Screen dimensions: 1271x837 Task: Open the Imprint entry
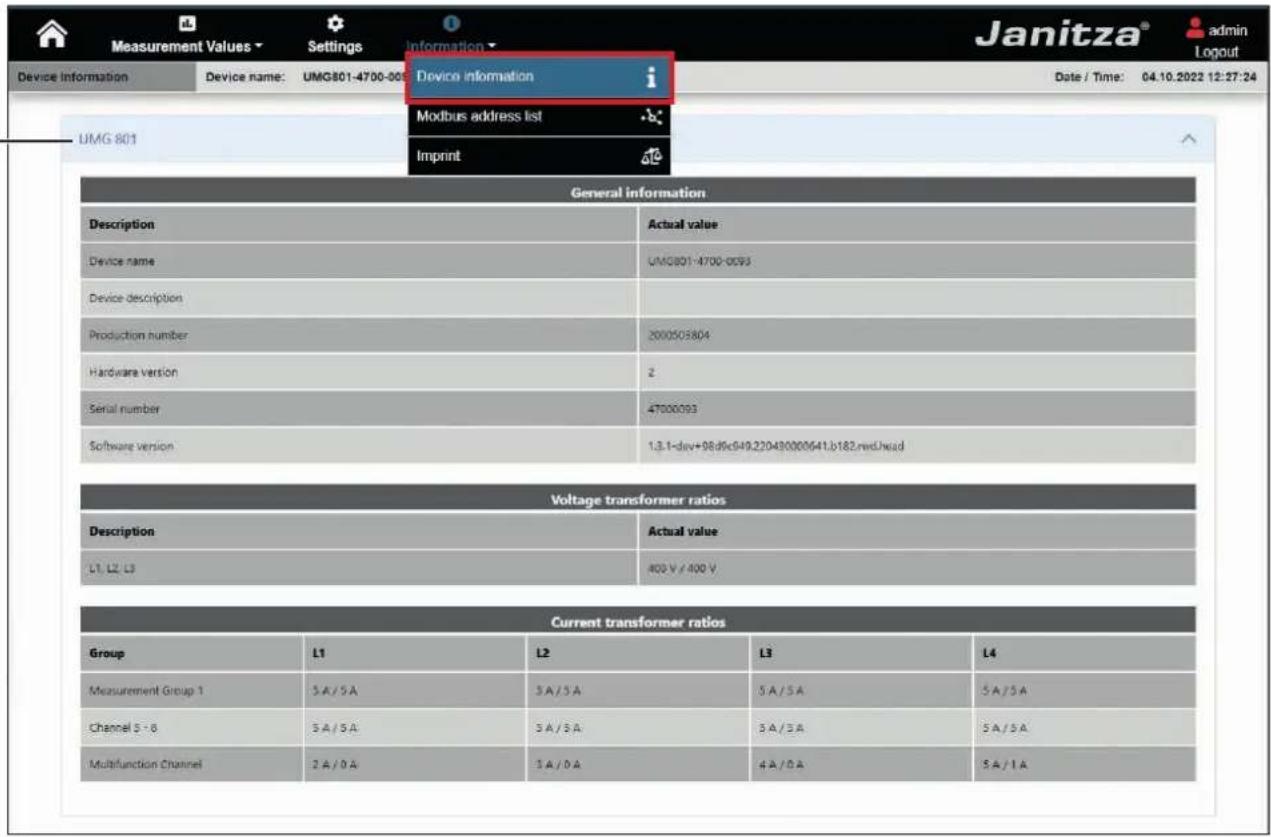(x=539, y=156)
